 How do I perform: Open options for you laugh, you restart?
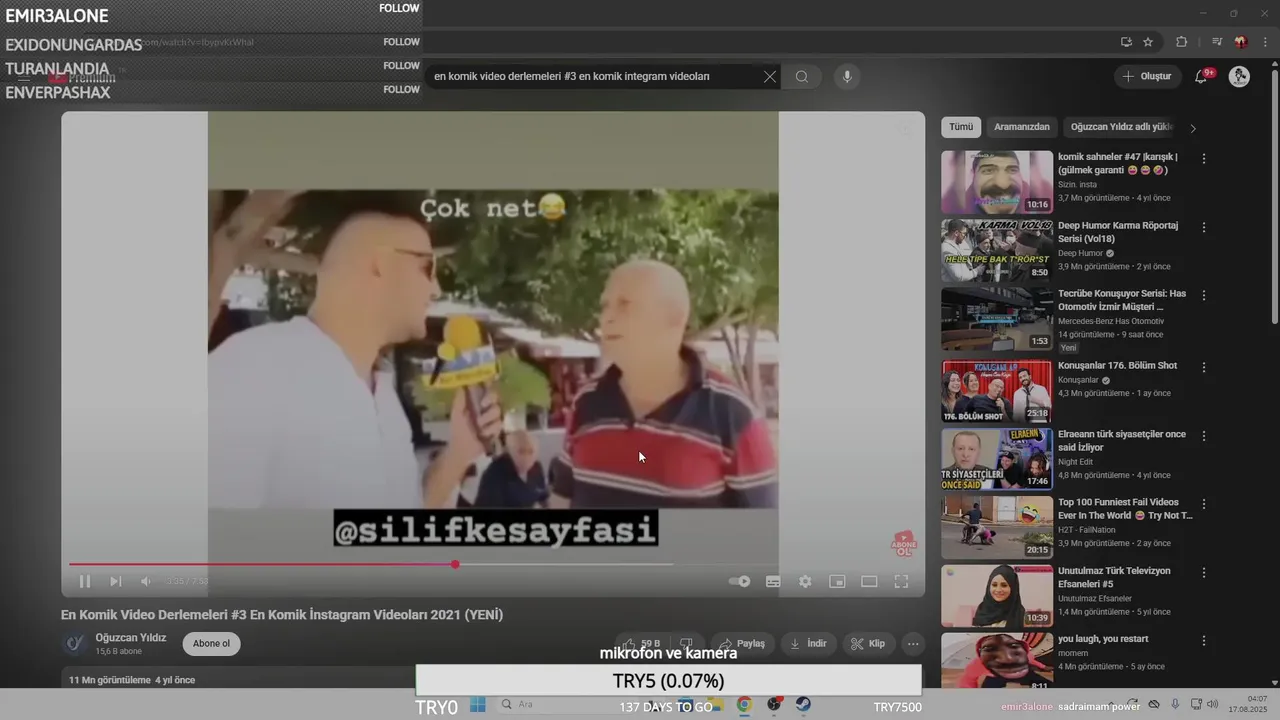[1204, 641]
